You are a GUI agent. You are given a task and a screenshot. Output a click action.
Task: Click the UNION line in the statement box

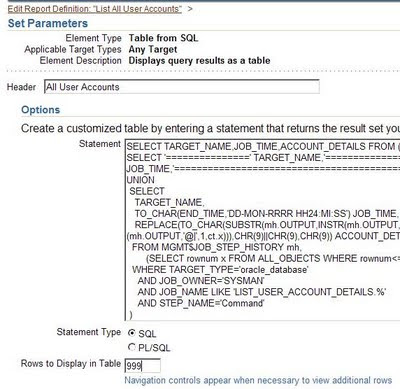pos(141,180)
